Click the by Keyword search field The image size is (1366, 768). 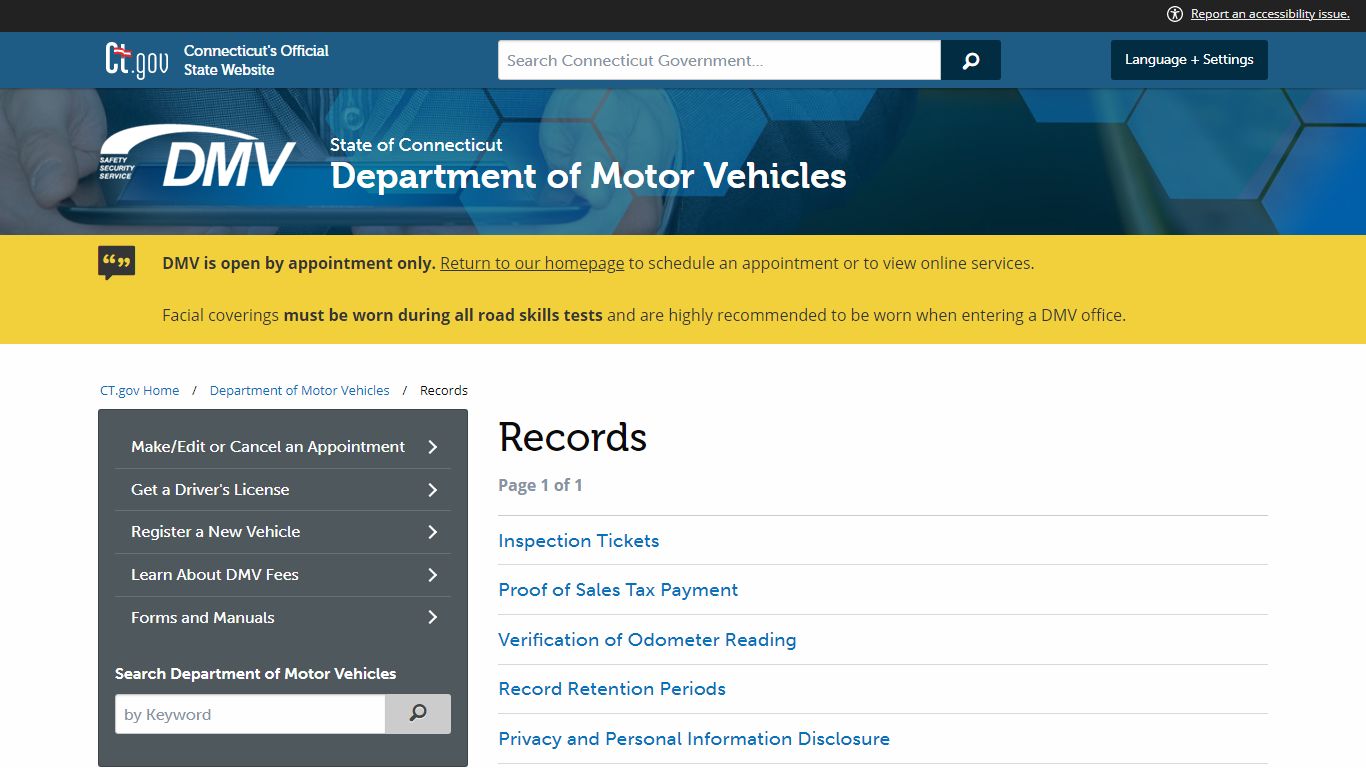pos(250,714)
